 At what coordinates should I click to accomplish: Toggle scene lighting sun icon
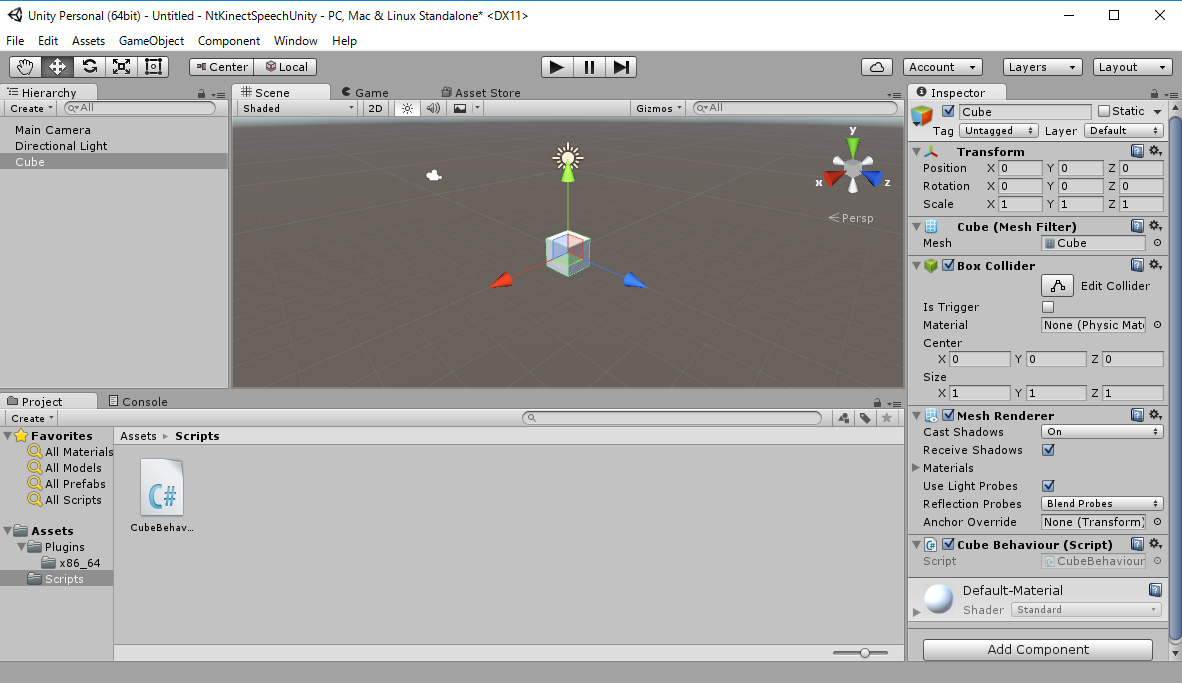click(x=407, y=108)
